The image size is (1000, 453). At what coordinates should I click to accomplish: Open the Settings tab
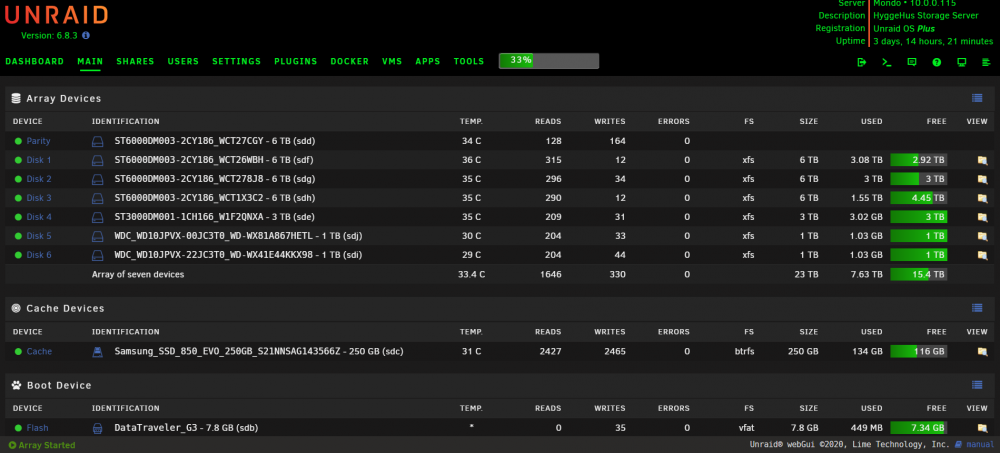click(x=237, y=62)
